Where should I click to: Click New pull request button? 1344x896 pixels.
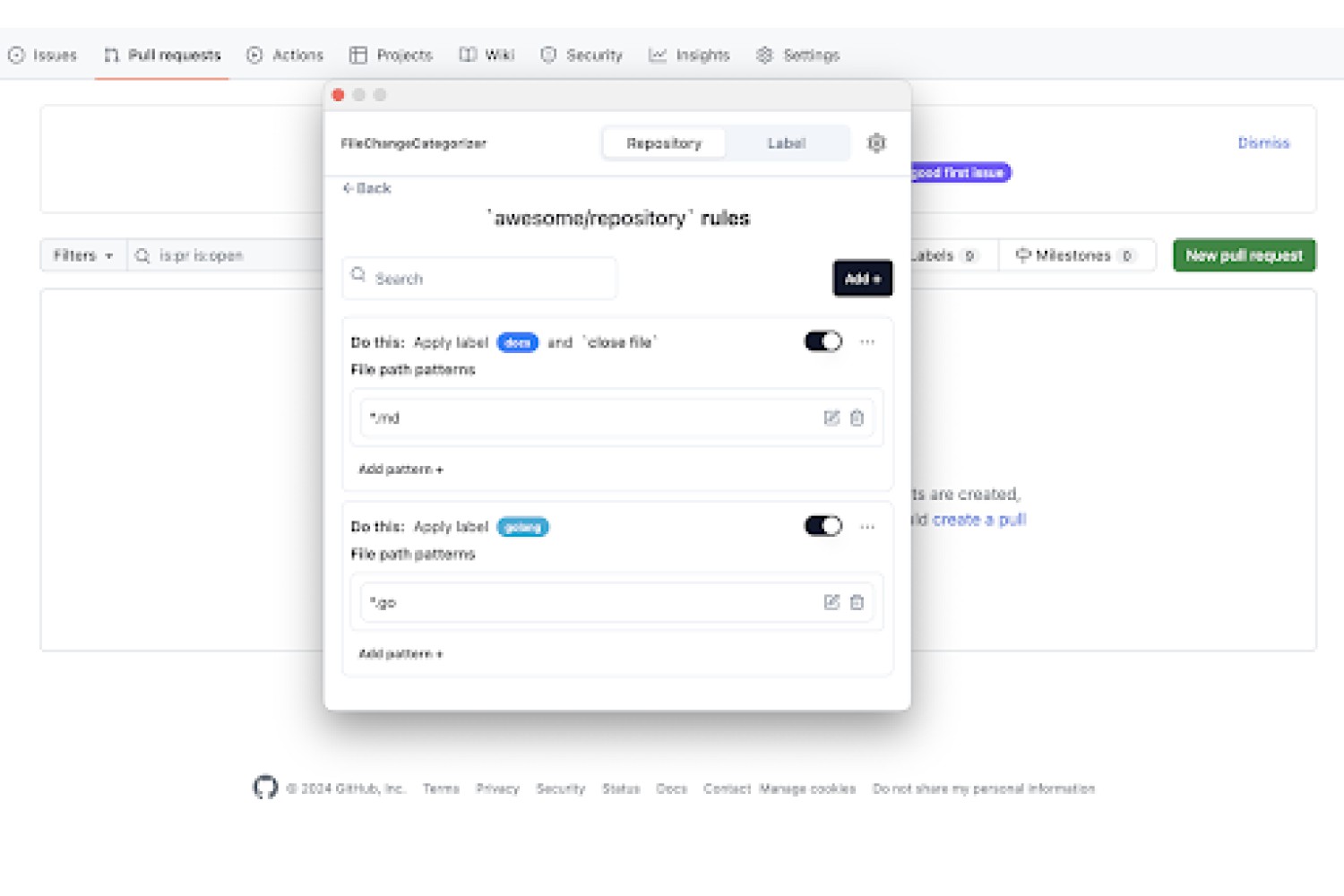pyautogui.click(x=1245, y=255)
